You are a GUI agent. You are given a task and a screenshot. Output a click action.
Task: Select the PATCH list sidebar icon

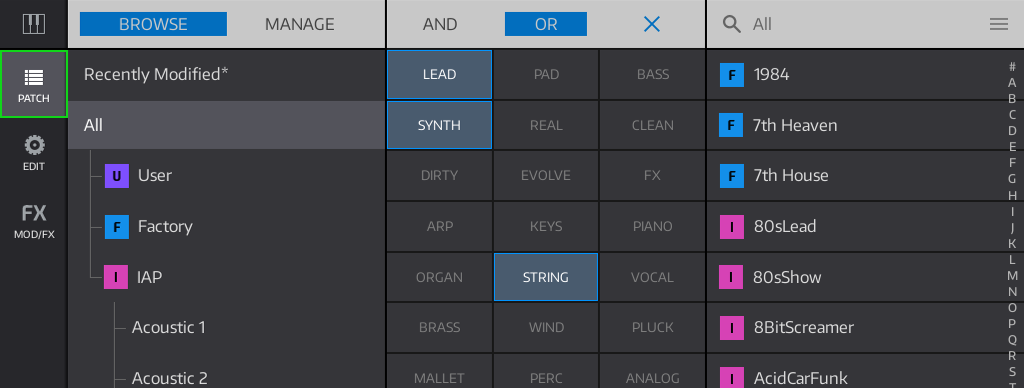coord(33,85)
